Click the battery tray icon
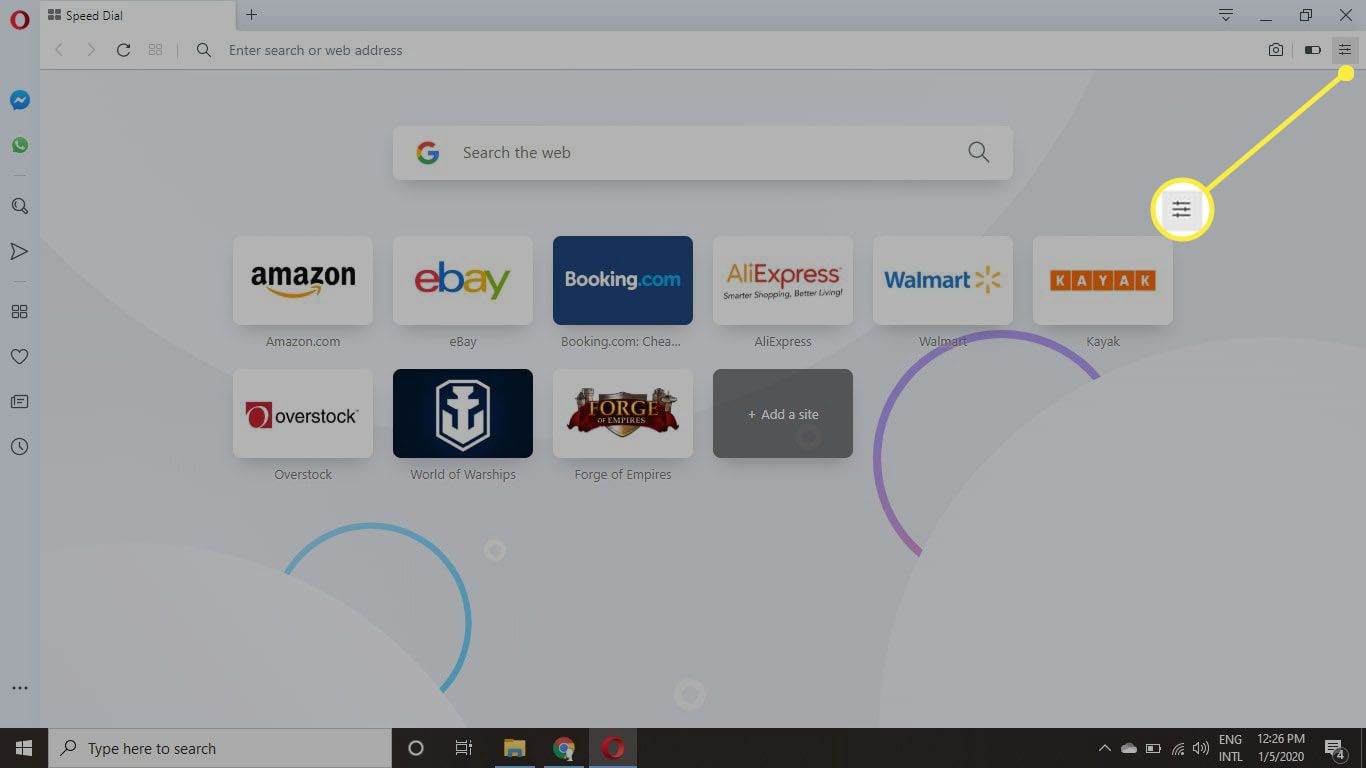 [1153, 748]
